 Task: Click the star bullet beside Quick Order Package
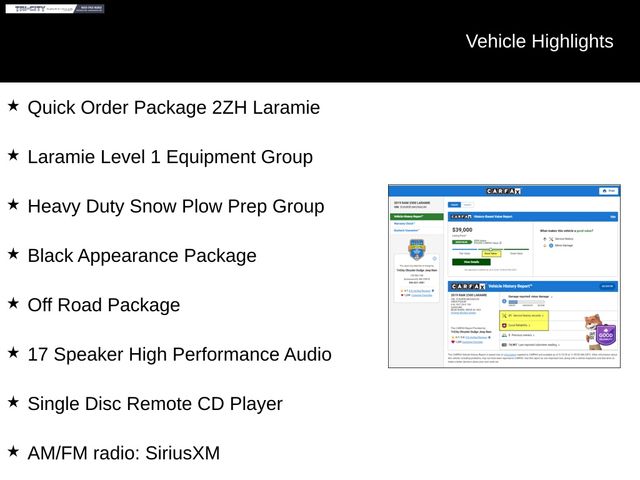pos(13,106)
